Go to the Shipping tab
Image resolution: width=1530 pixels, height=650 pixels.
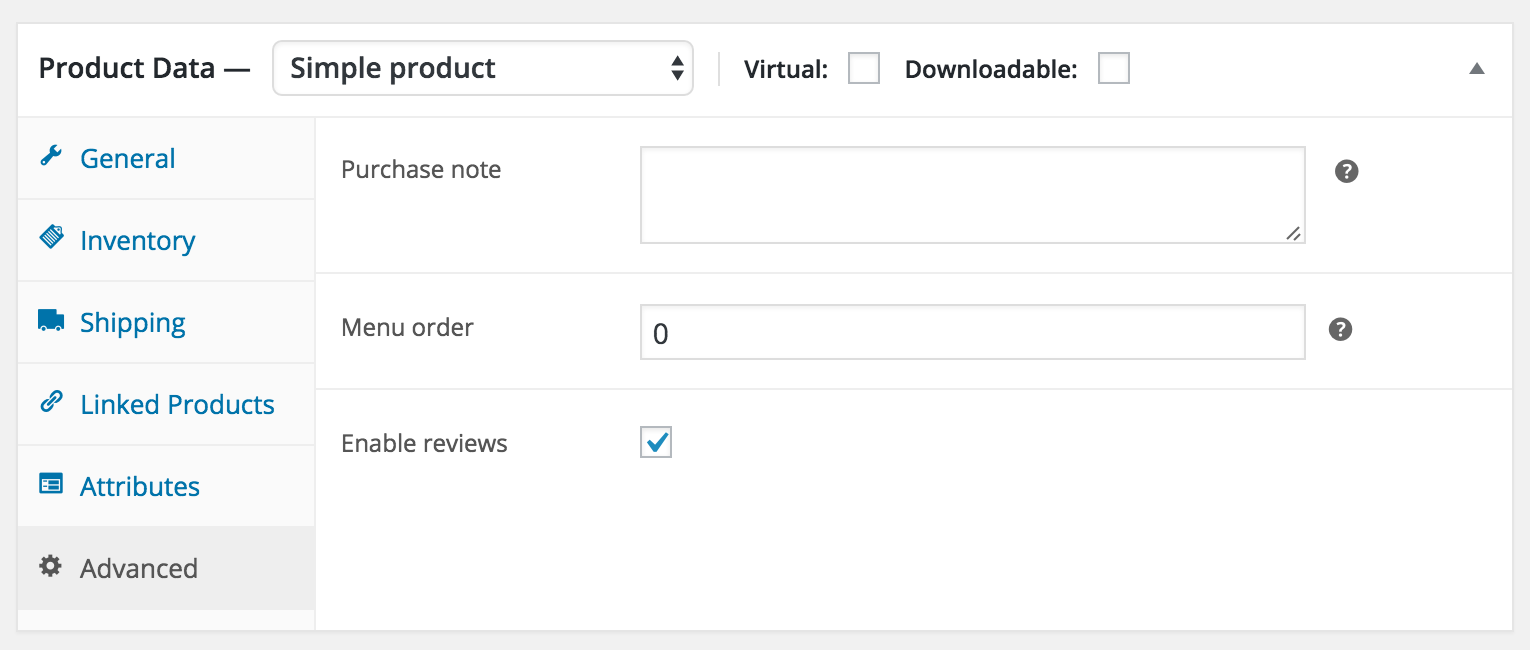click(x=133, y=322)
